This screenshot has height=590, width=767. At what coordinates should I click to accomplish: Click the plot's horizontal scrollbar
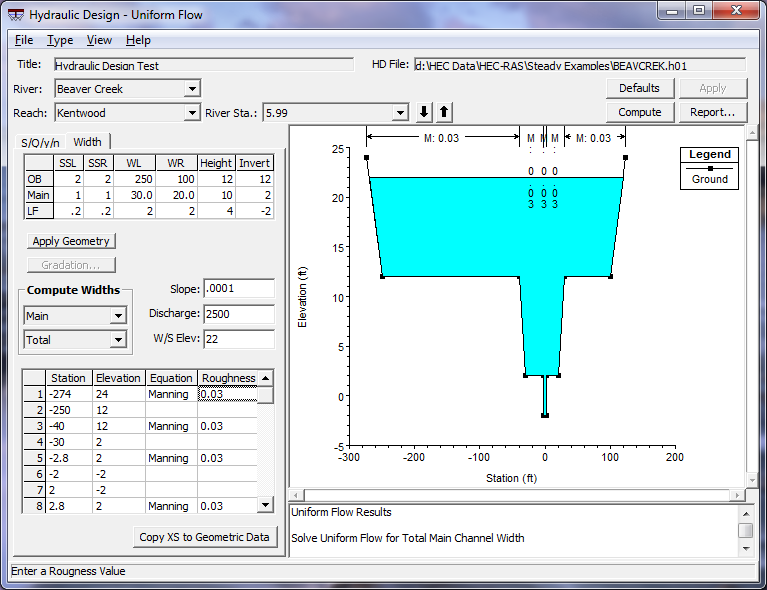point(515,495)
